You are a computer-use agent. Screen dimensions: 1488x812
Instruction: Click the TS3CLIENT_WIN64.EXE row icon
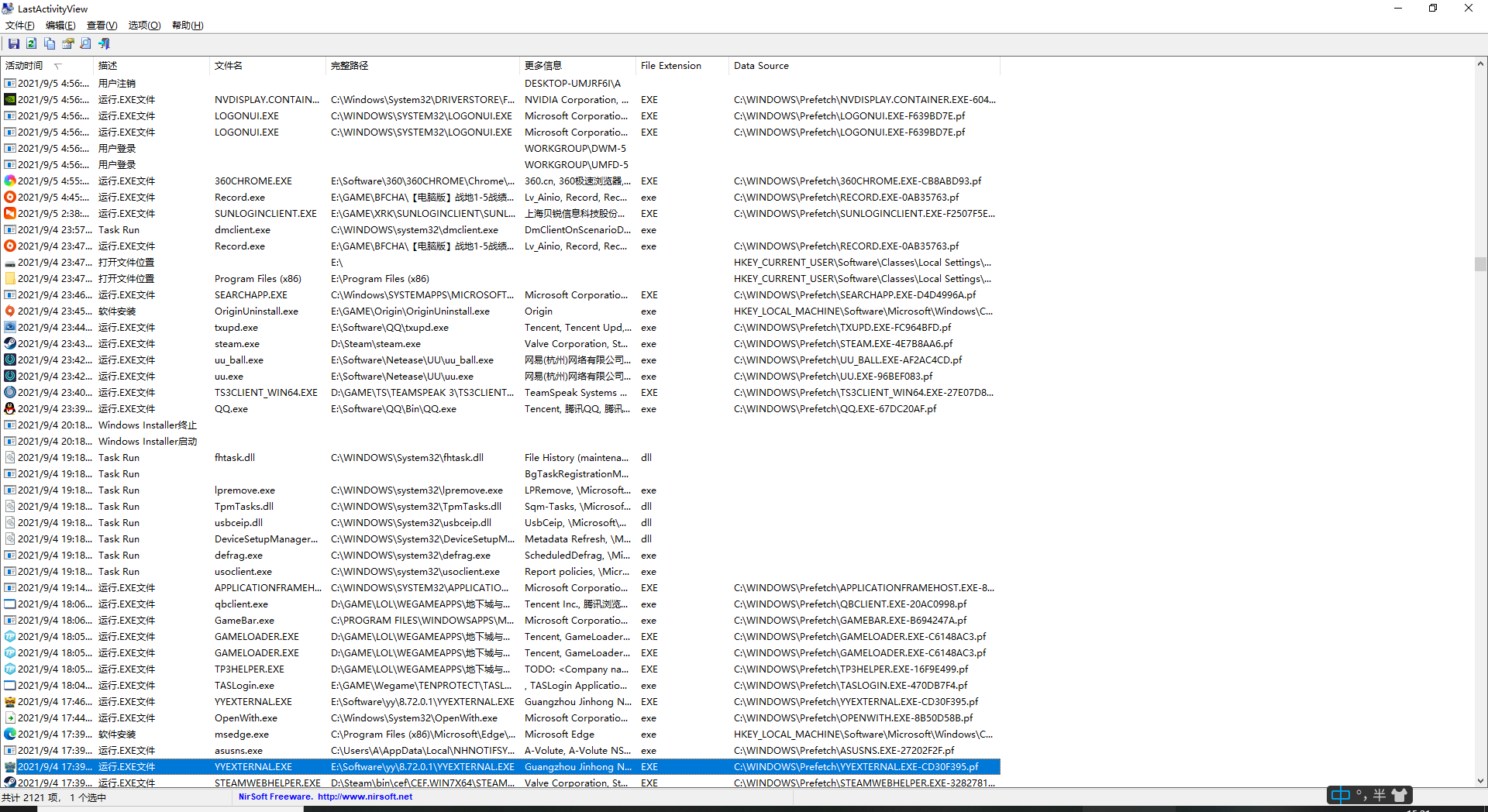[10, 393]
